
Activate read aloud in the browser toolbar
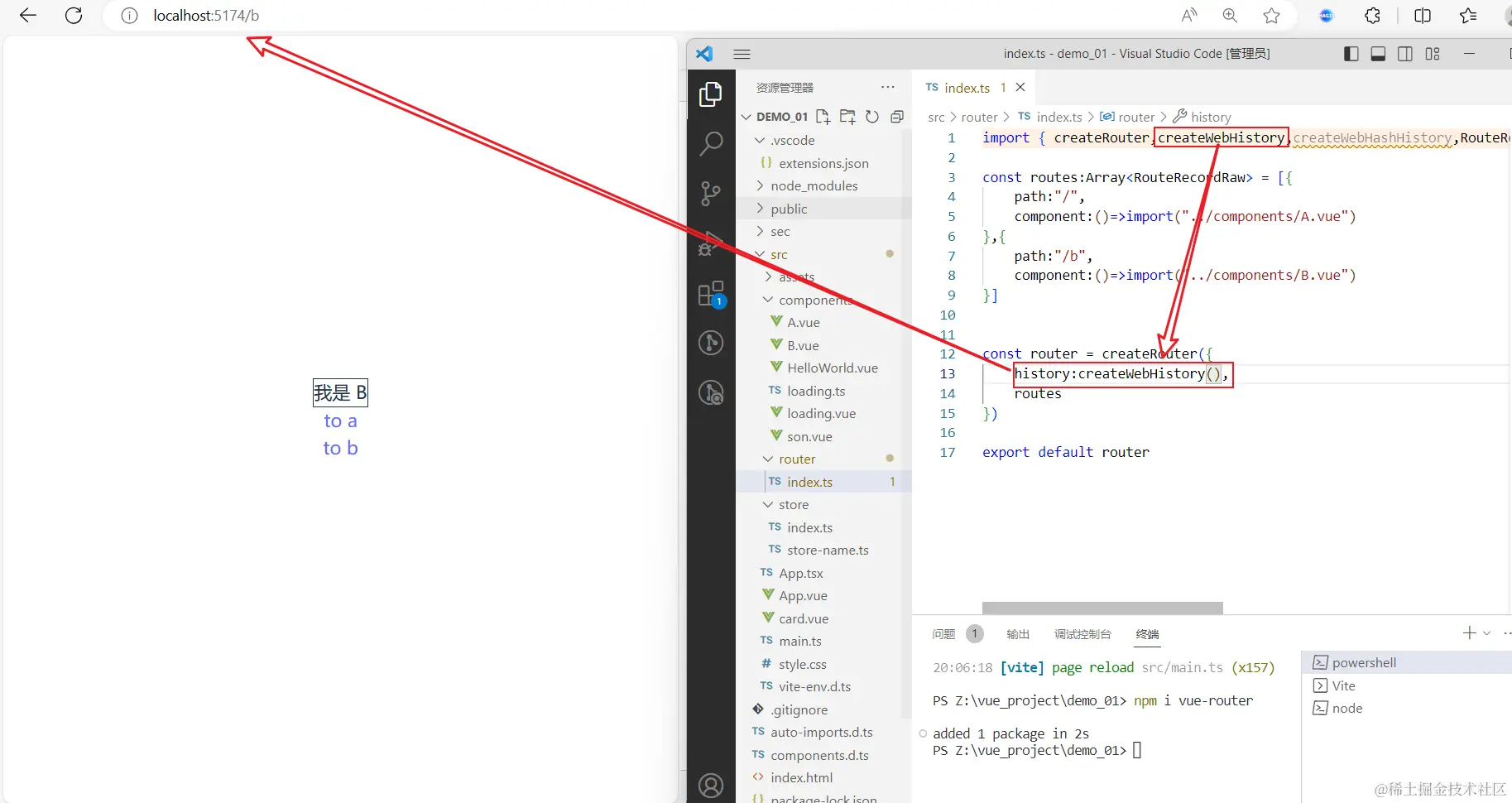click(x=1189, y=16)
